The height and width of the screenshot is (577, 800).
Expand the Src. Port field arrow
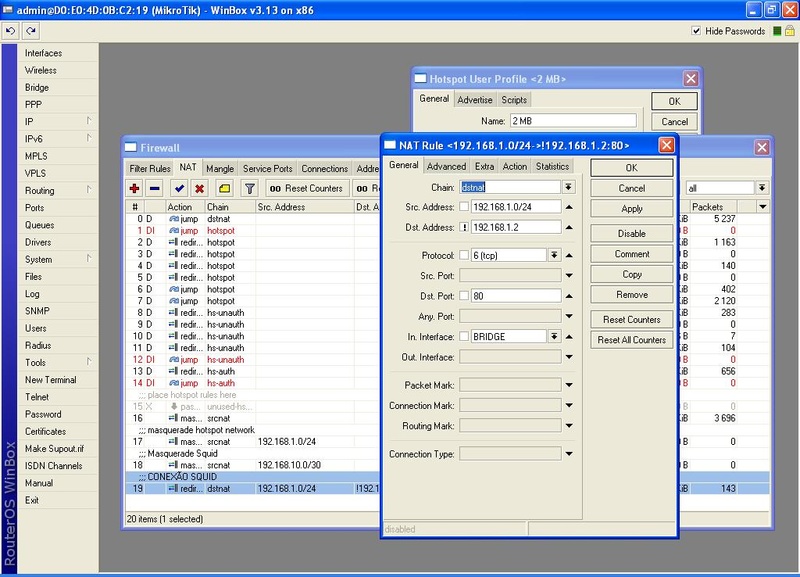click(x=569, y=275)
